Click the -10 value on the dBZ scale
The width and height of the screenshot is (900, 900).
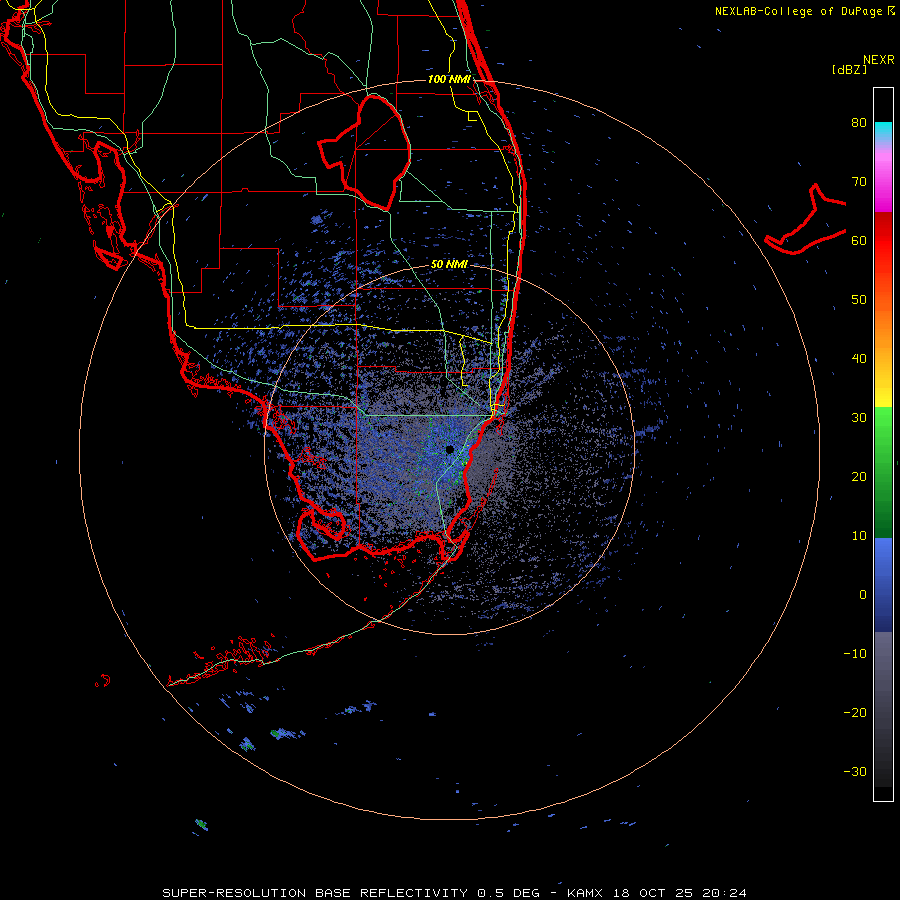tap(855, 654)
